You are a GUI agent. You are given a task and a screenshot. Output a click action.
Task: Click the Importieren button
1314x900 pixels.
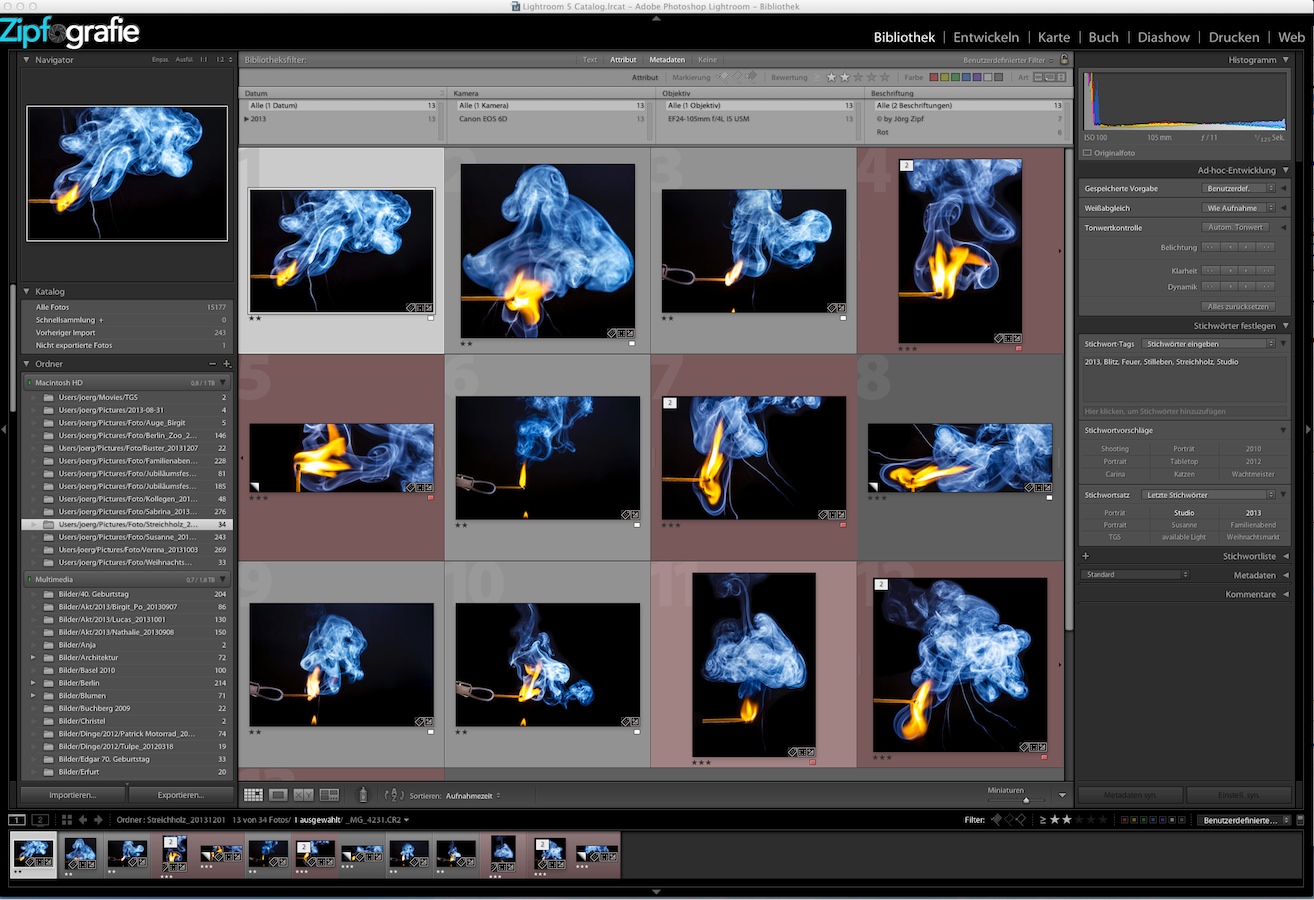click(74, 795)
